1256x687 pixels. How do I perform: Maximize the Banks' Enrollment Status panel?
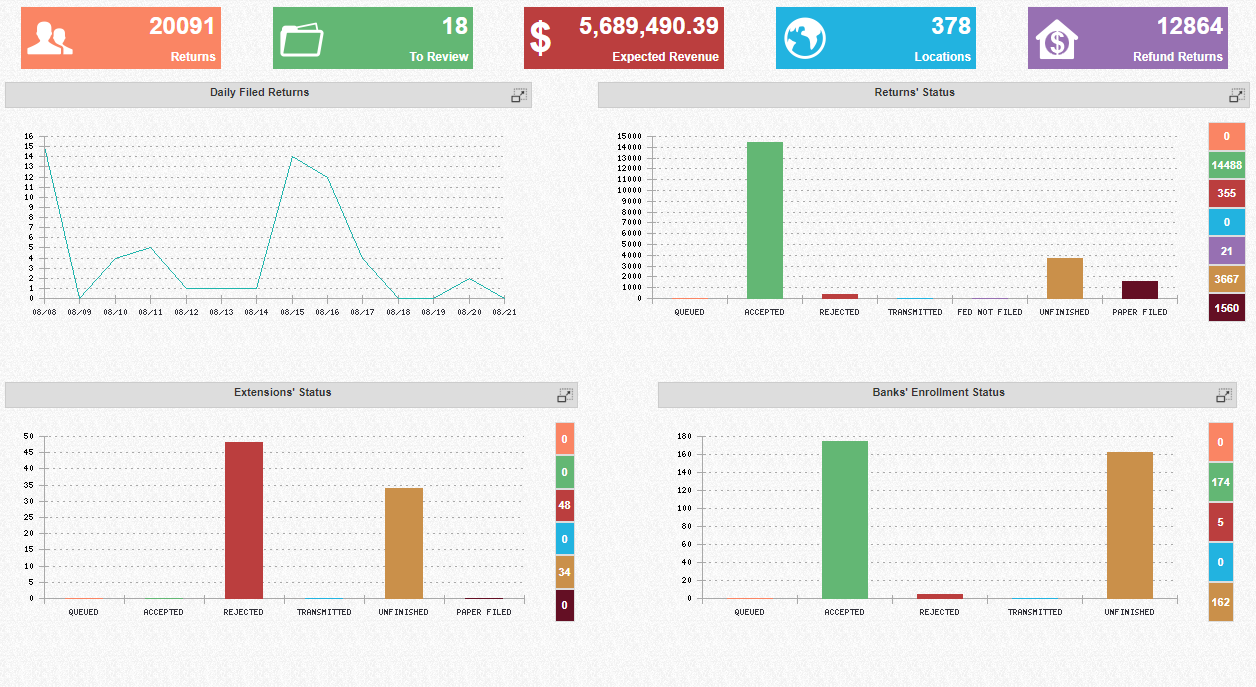pos(1225,395)
